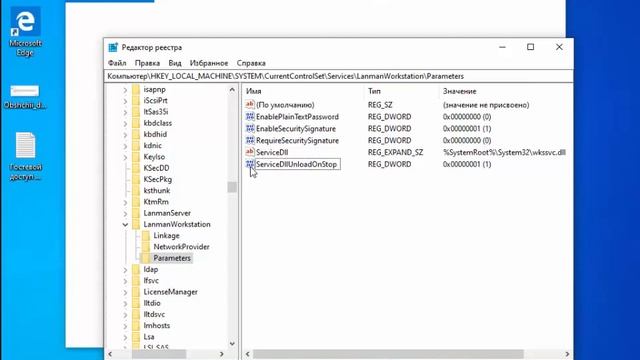Click the Lsa folder icon
The width and height of the screenshot is (640, 360).
tap(136, 337)
